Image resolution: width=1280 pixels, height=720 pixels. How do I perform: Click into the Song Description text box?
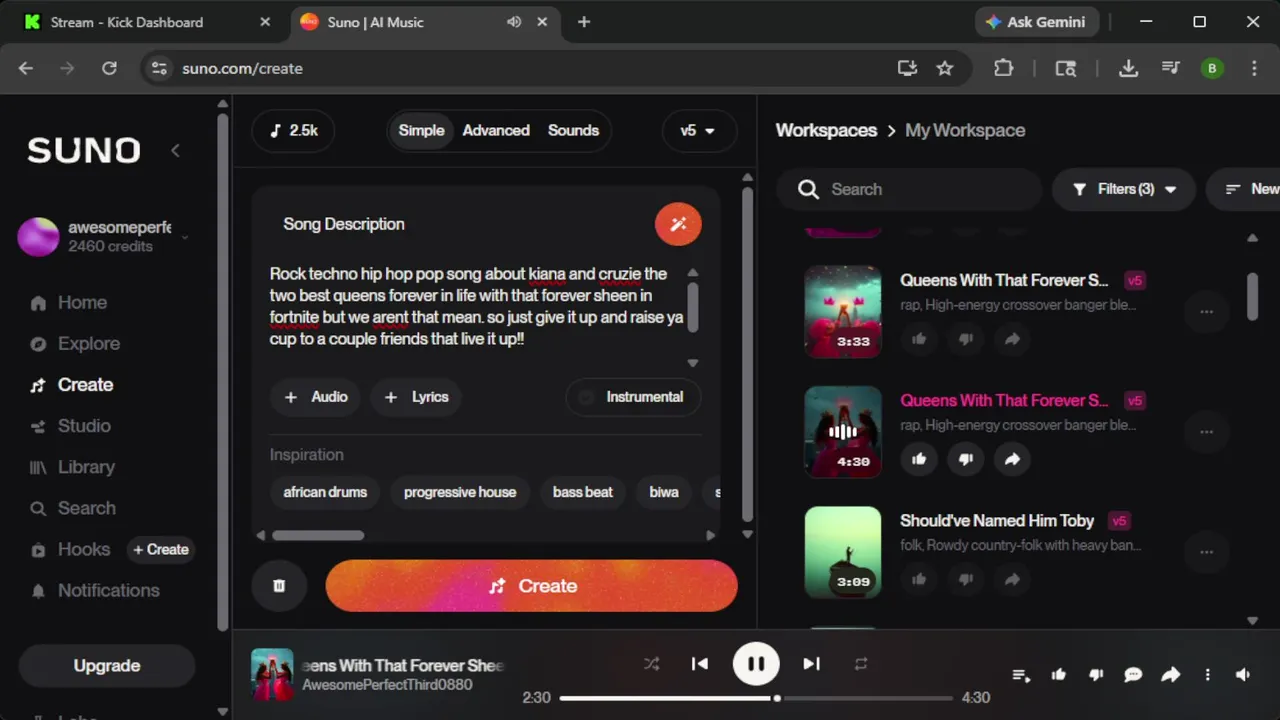pyautogui.click(x=478, y=306)
